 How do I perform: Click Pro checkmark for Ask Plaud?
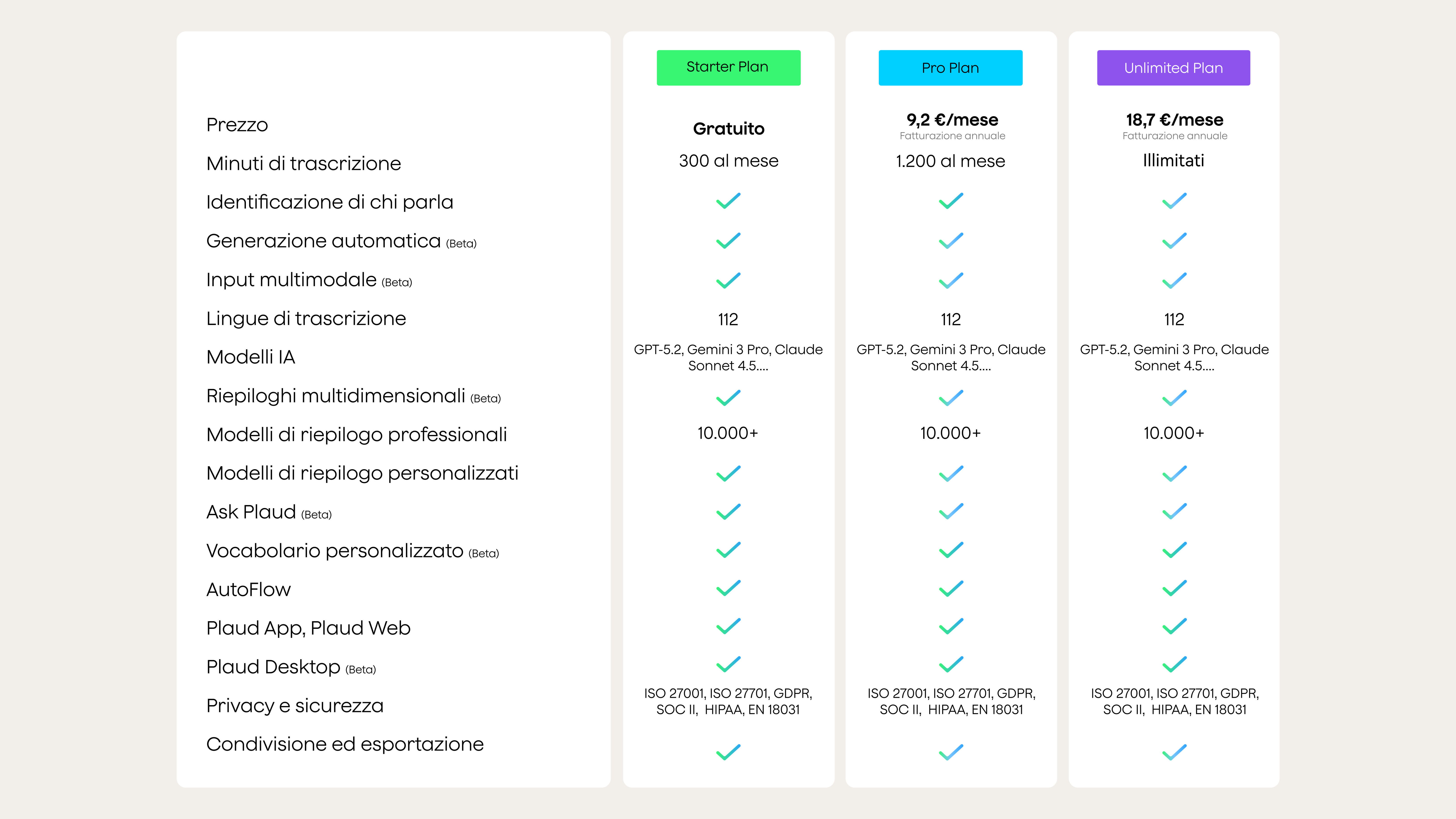[951, 512]
